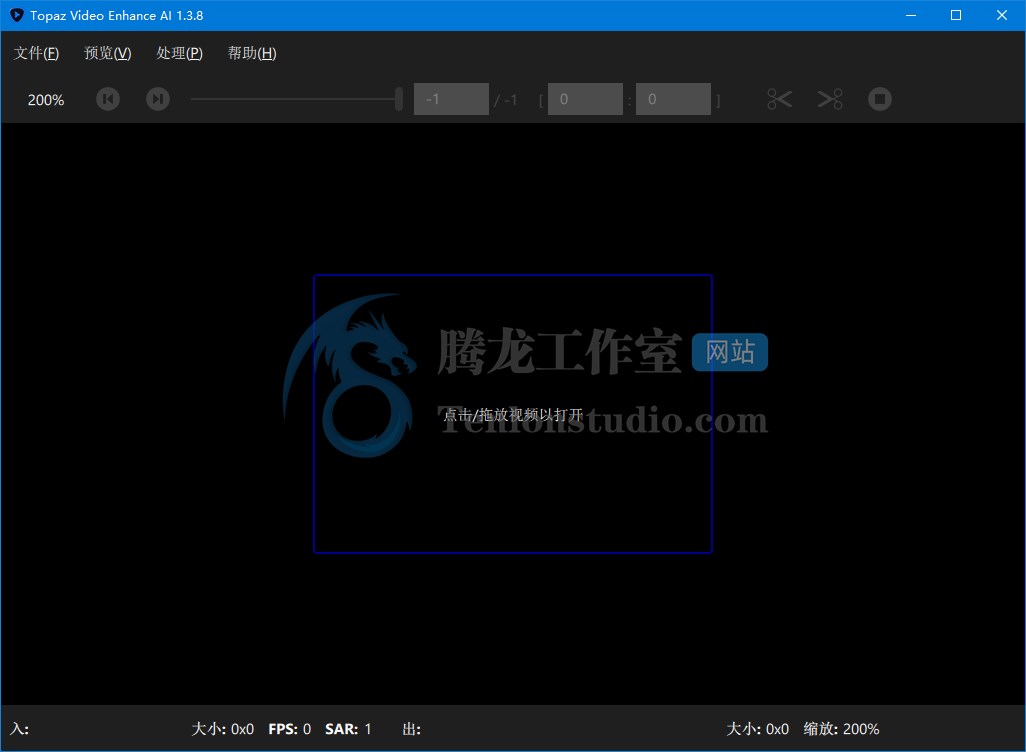Open the 预览(V) menu

[x=108, y=53]
